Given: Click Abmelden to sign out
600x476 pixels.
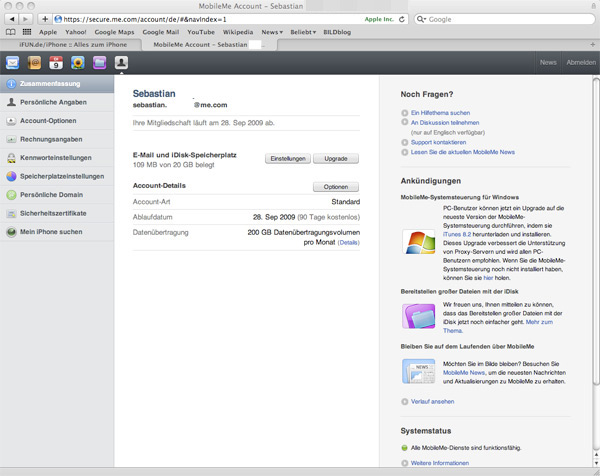Looking at the screenshot, I should [581, 62].
